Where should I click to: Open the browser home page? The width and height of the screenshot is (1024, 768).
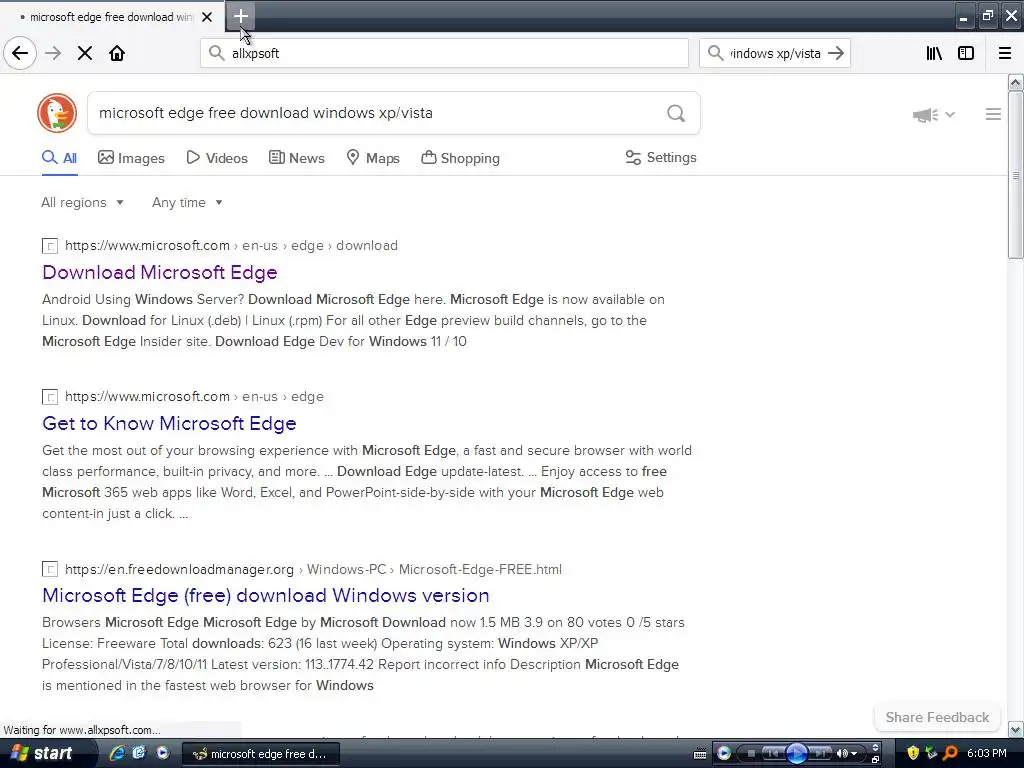(117, 53)
